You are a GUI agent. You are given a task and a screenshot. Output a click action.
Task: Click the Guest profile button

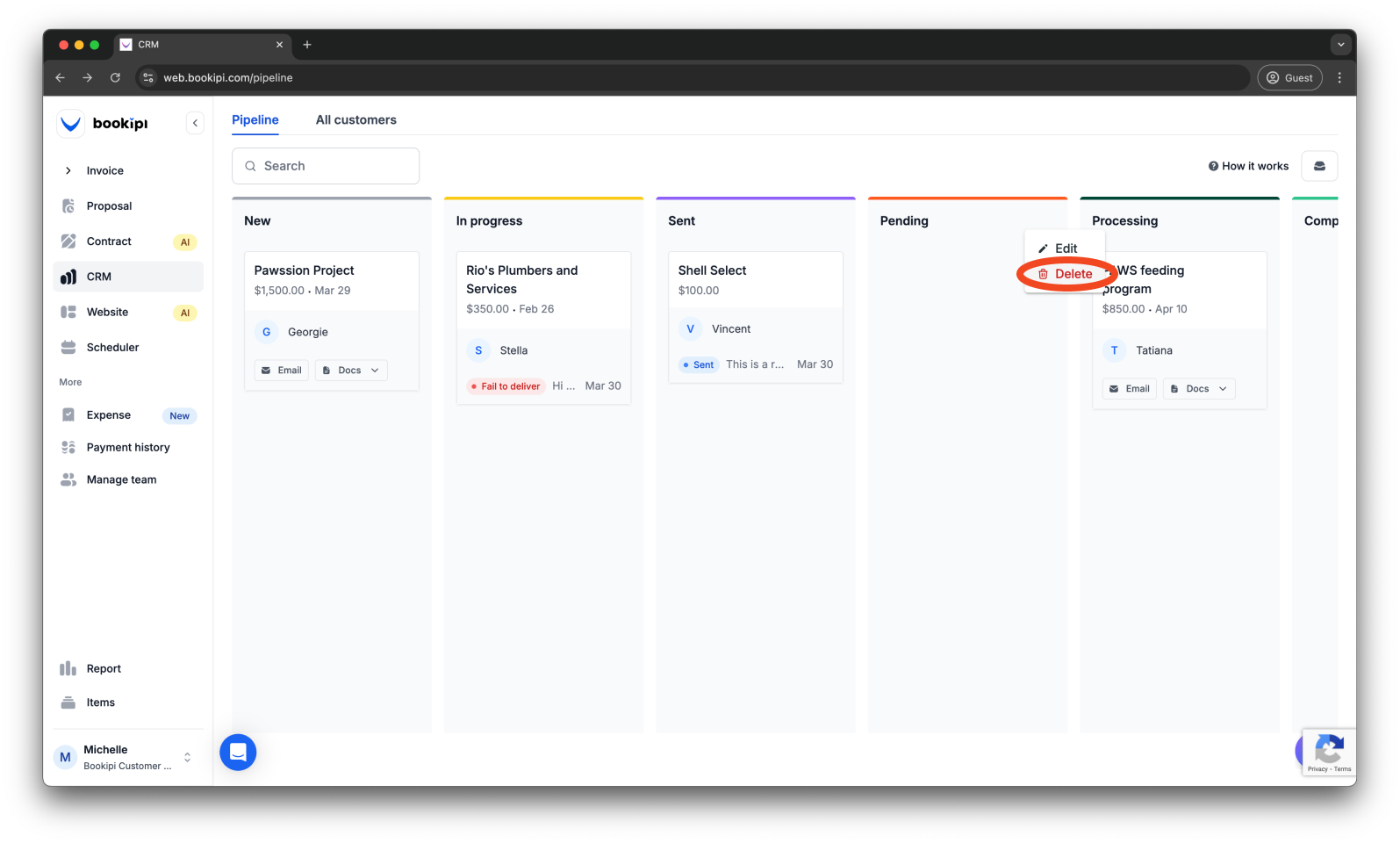(1290, 77)
